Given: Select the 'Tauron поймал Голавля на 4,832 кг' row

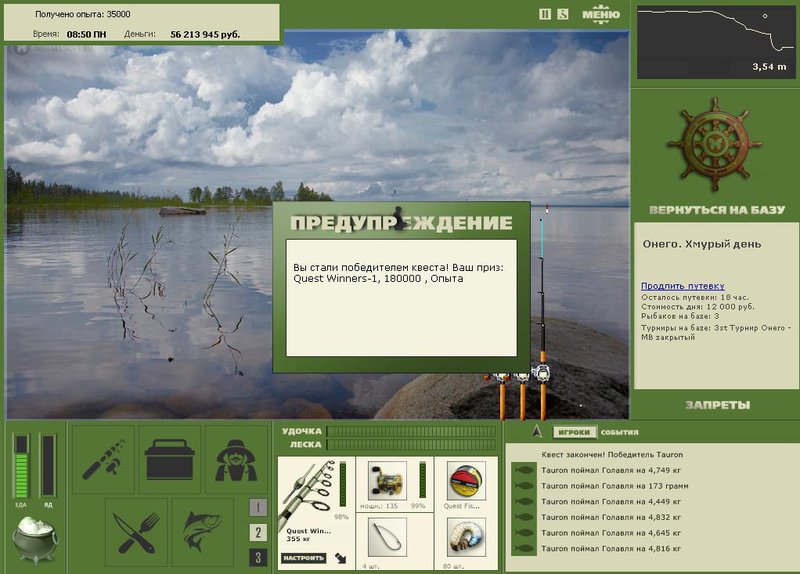Looking at the screenshot, I should tap(611, 517).
